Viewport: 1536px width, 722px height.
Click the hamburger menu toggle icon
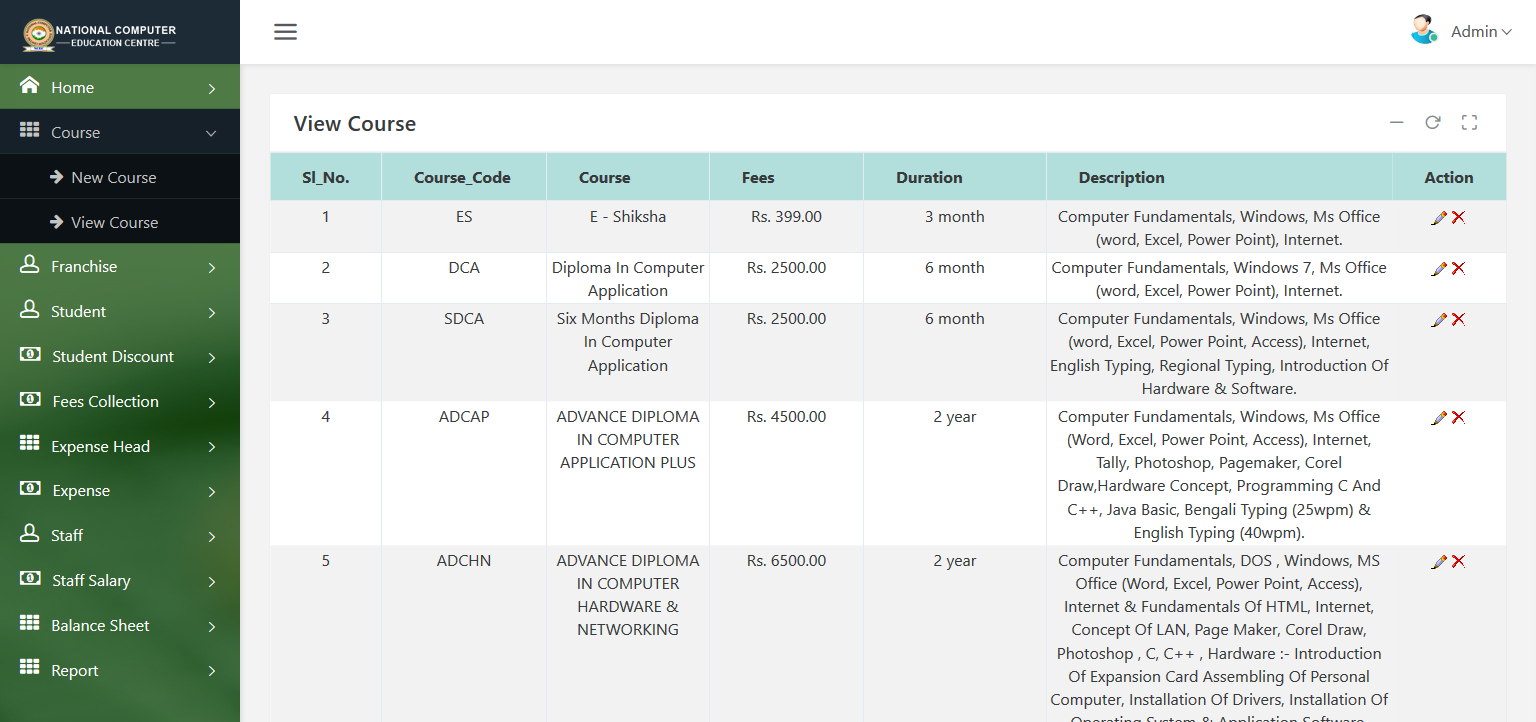[286, 32]
